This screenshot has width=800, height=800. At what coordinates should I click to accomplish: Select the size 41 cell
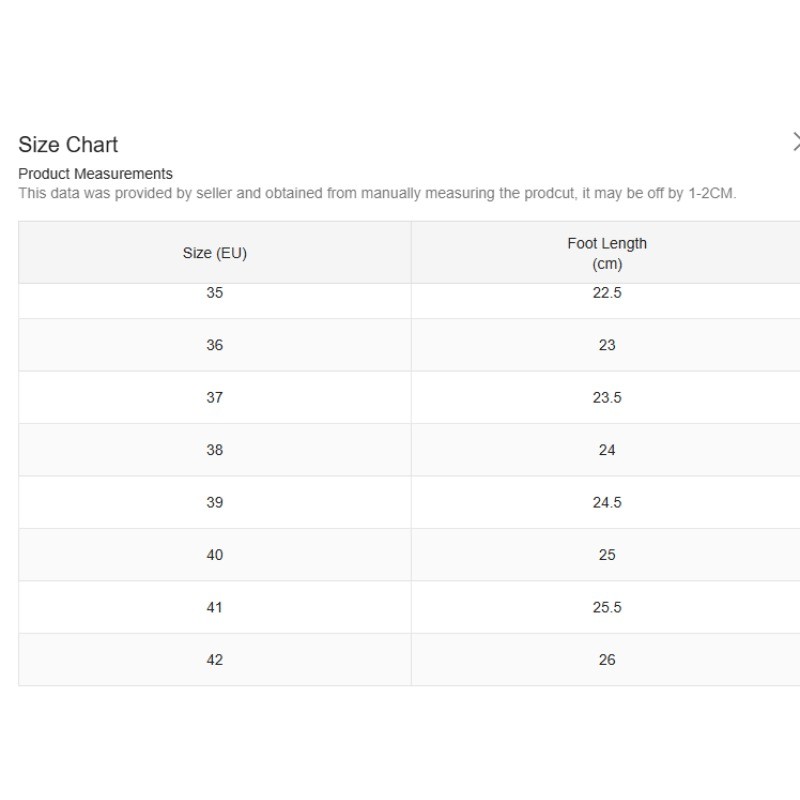coord(214,607)
